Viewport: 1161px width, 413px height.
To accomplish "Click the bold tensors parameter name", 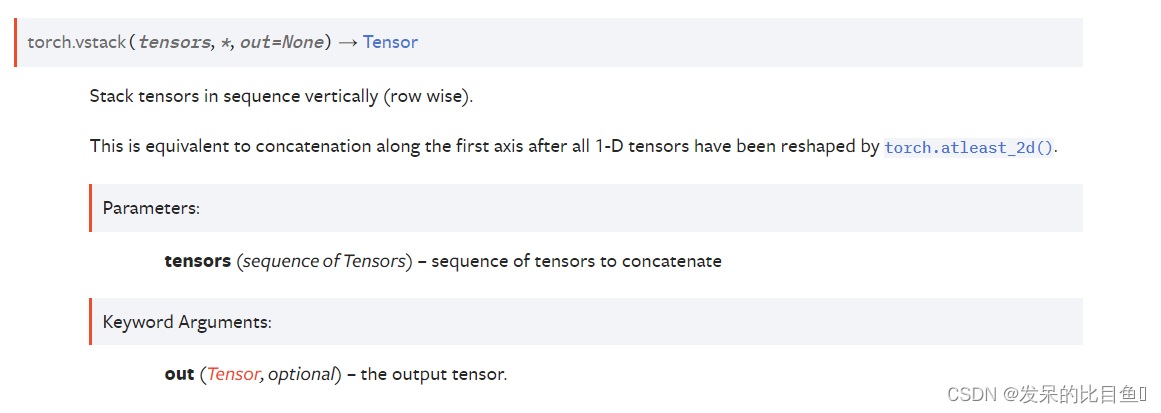I will [x=198, y=261].
